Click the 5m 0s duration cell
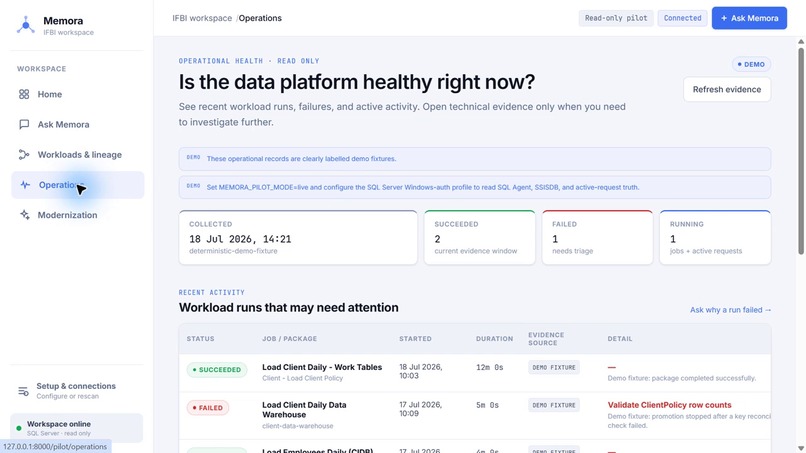806x453 pixels. pos(487,405)
